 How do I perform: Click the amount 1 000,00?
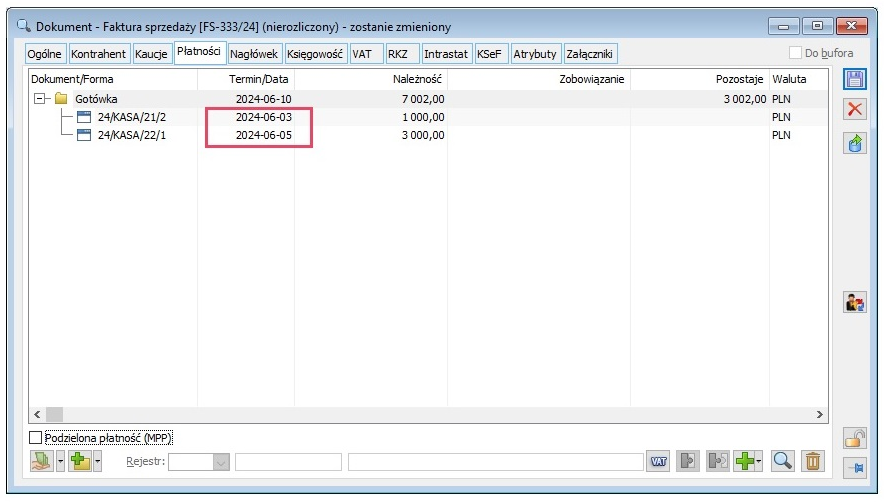pos(423,117)
